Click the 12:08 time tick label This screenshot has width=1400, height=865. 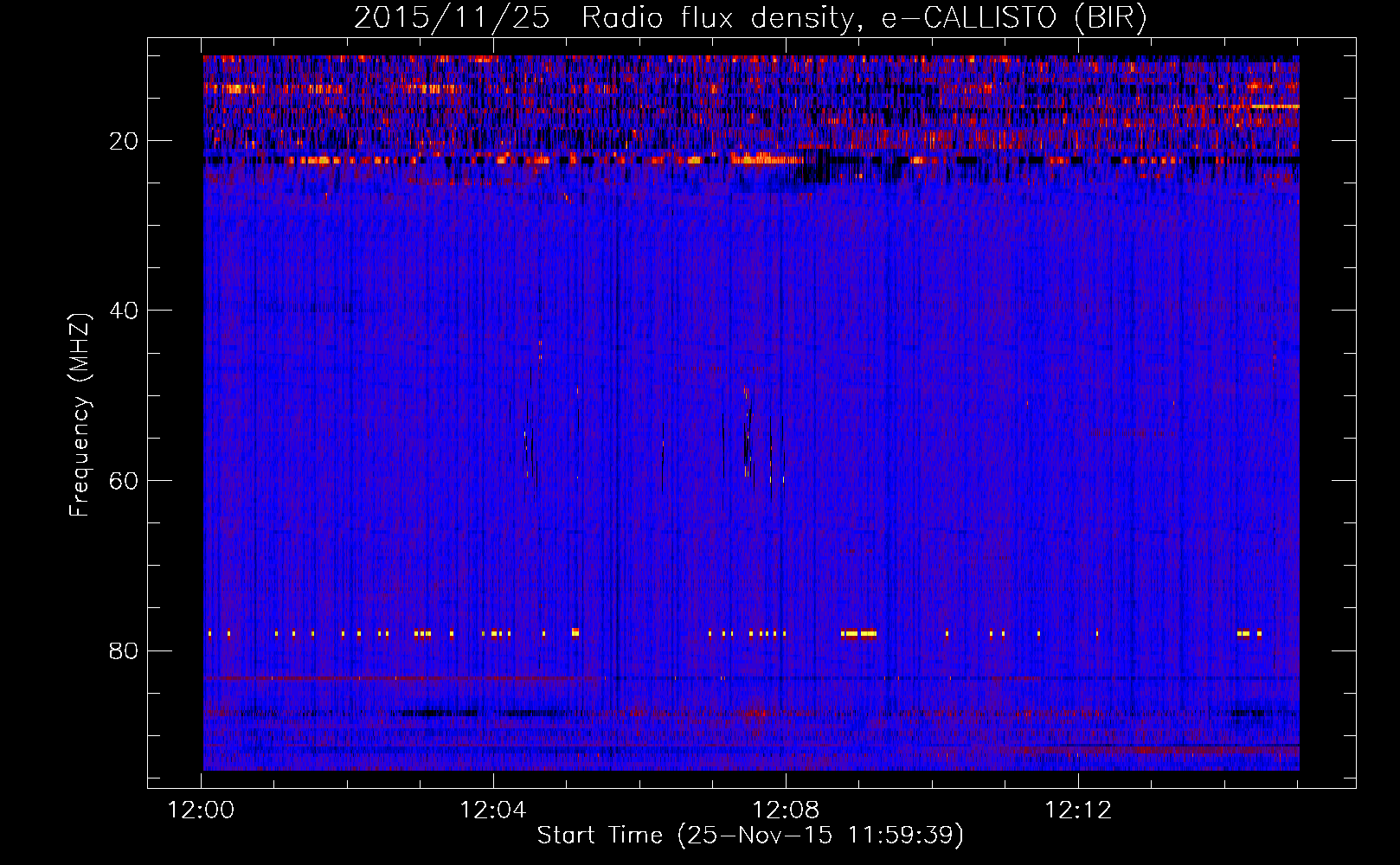tap(786, 811)
